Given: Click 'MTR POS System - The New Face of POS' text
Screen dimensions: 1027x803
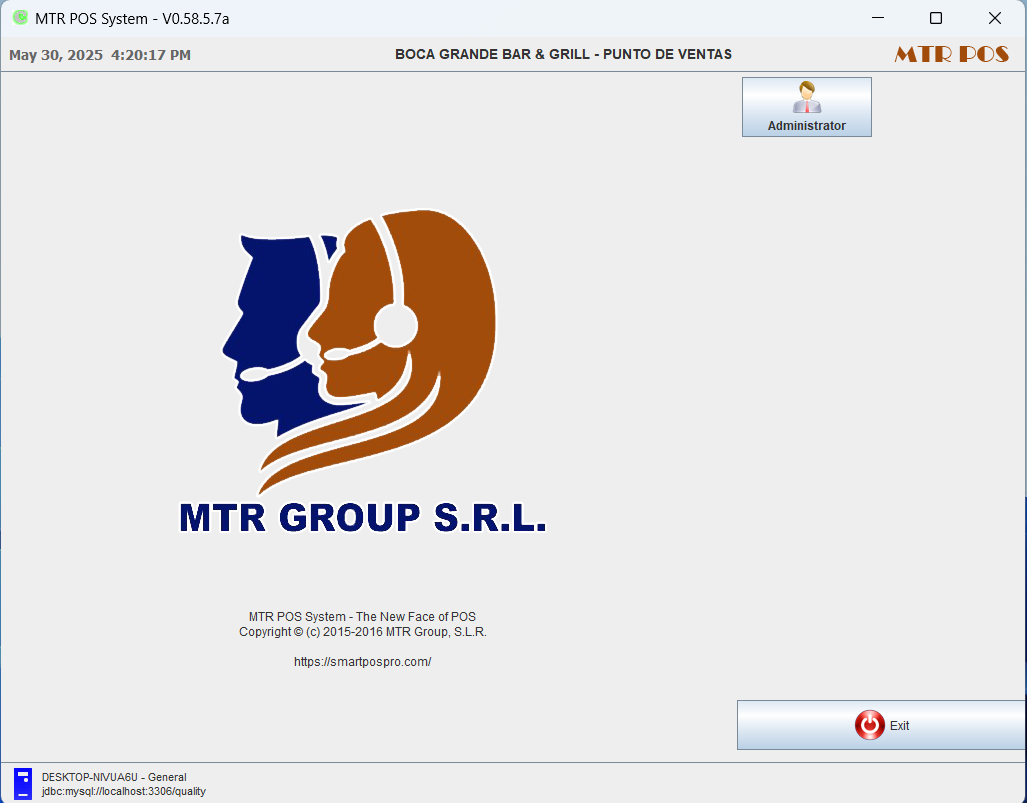Looking at the screenshot, I should pos(362,616).
